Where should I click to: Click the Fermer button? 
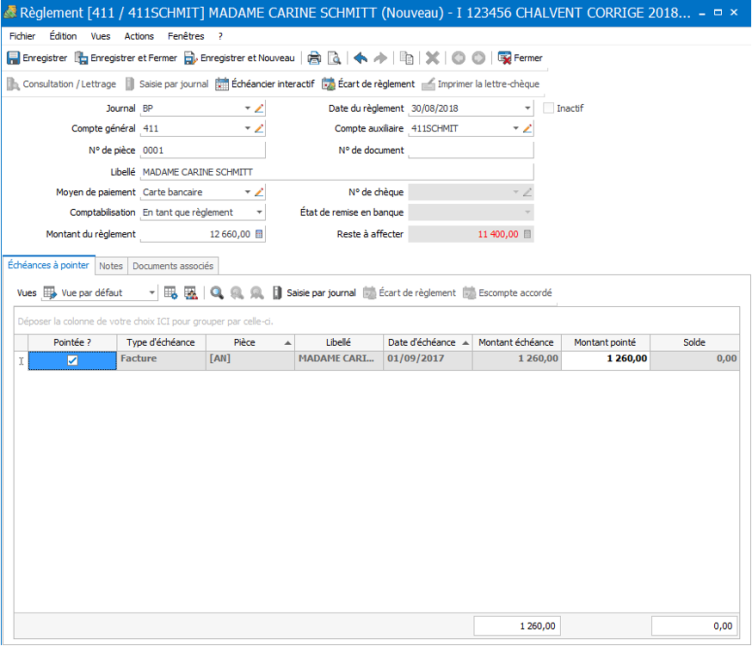point(520,58)
